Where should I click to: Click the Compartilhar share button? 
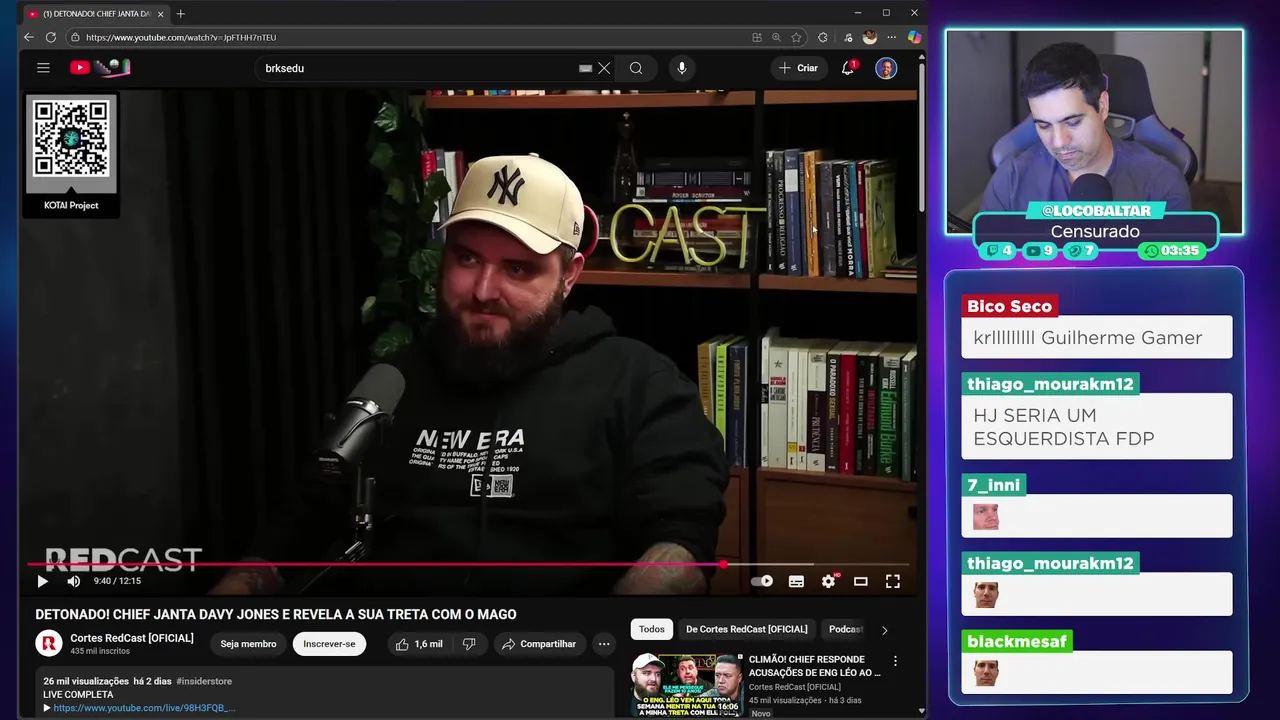click(539, 644)
